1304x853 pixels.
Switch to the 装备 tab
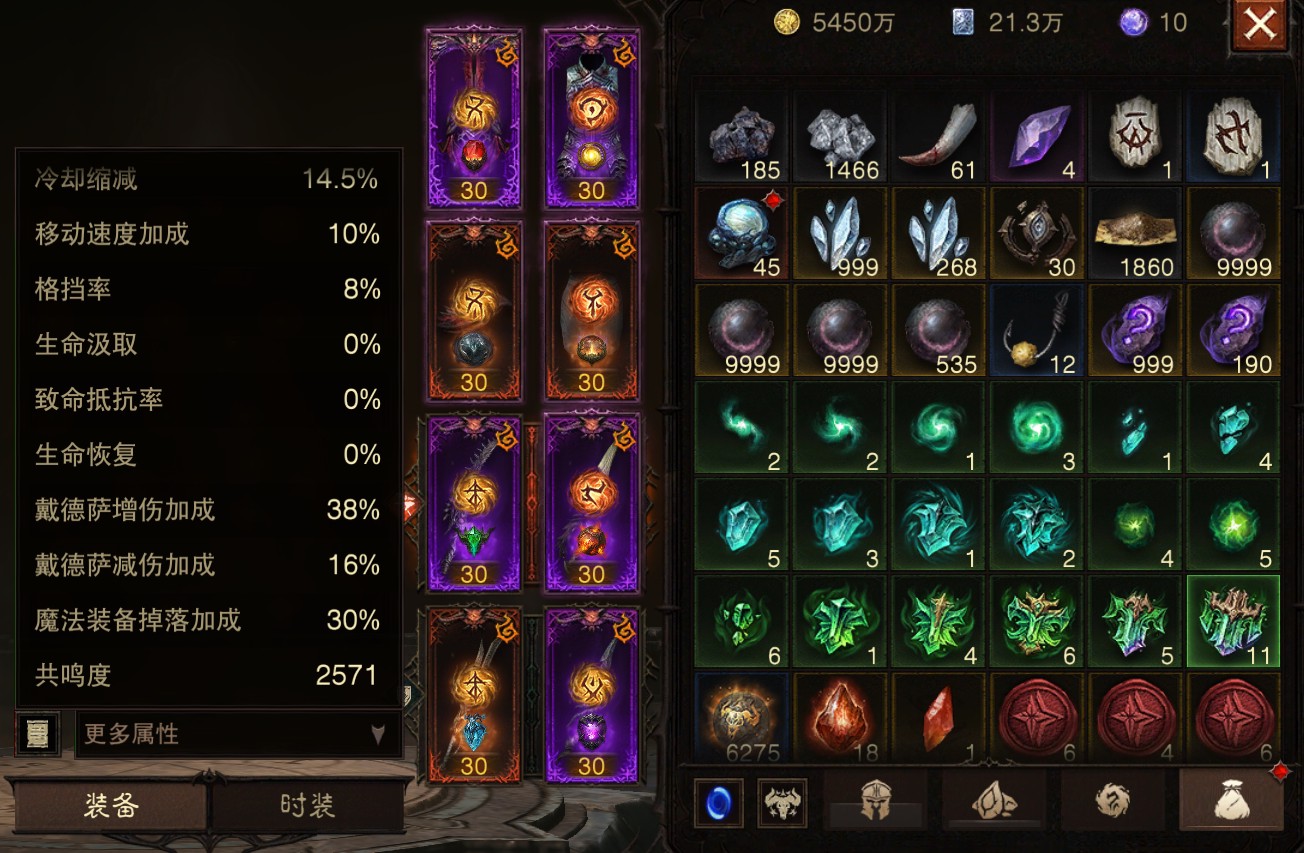pyautogui.click(x=110, y=806)
